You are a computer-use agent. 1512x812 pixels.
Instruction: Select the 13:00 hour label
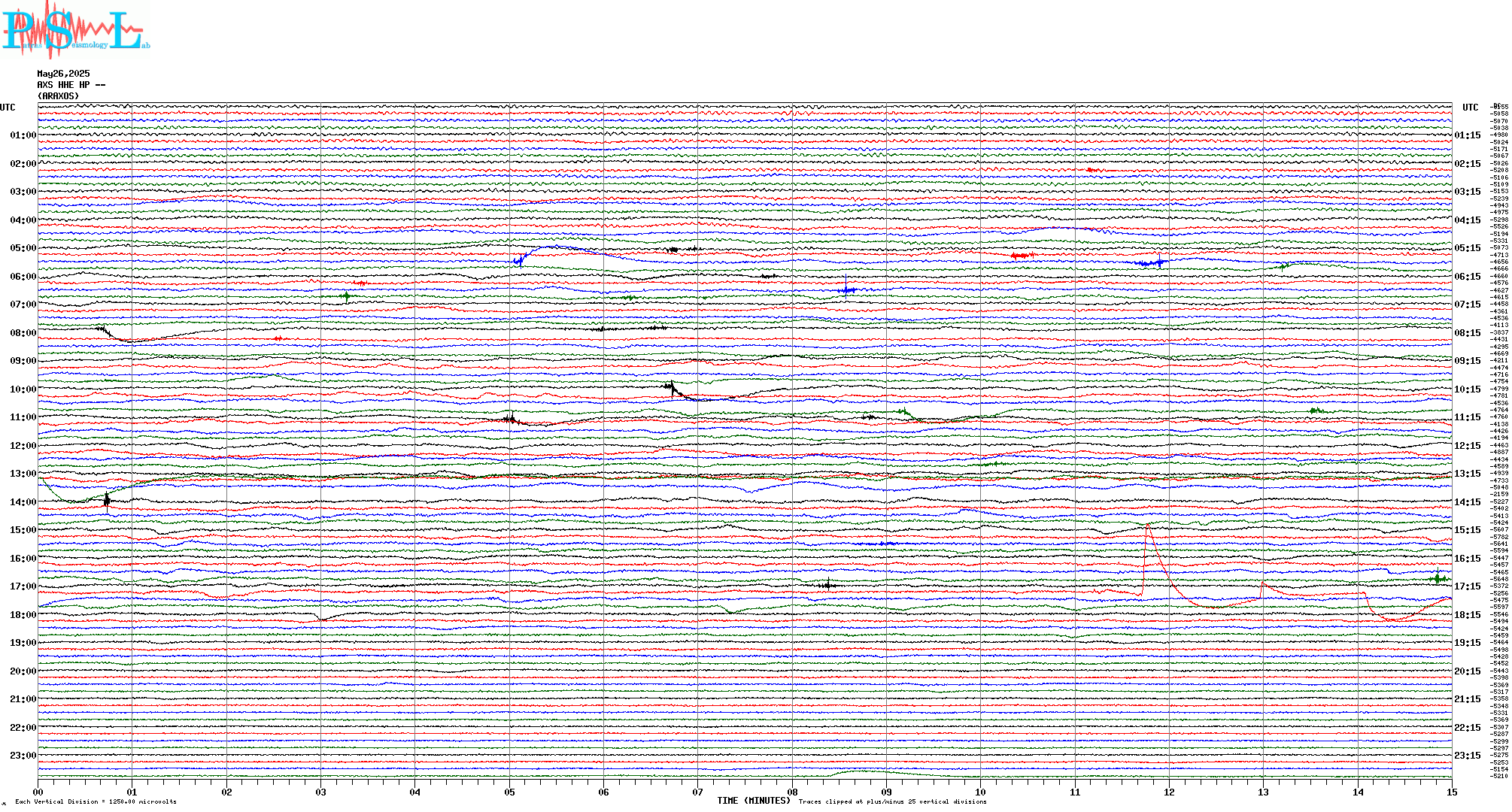point(23,474)
